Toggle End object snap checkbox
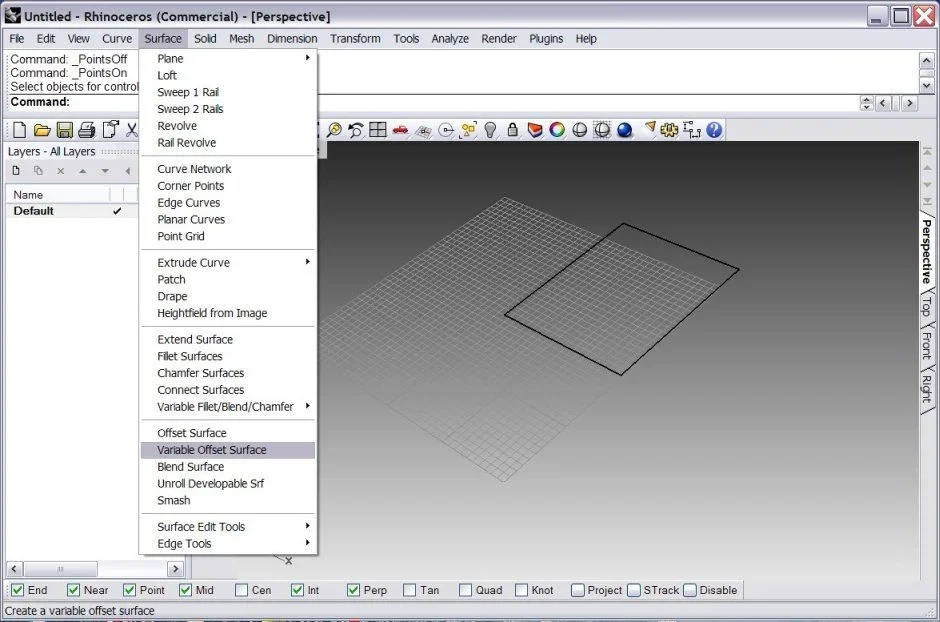The image size is (940, 622). pos(18,590)
